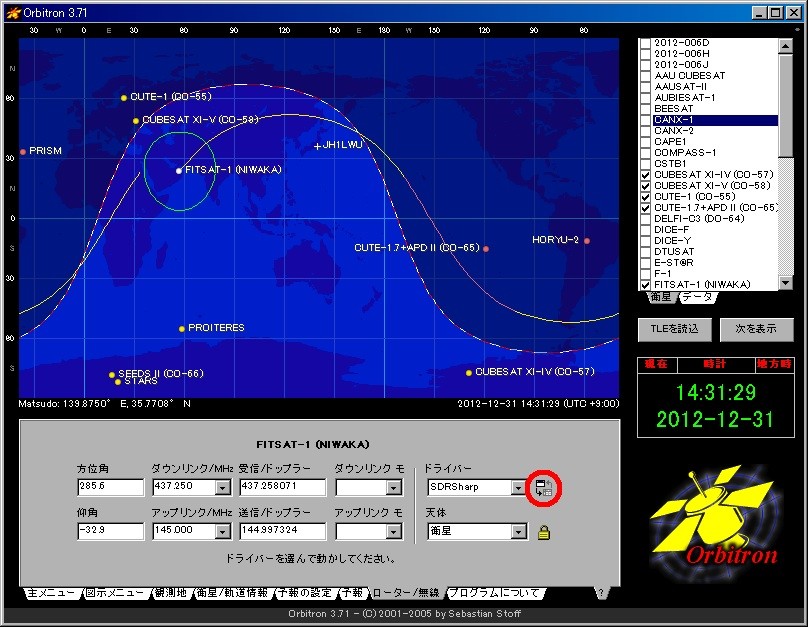Switch satellite panel to データ tab
Image resolution: width=808 pixels, height=627 pixels.
point(697,297)
